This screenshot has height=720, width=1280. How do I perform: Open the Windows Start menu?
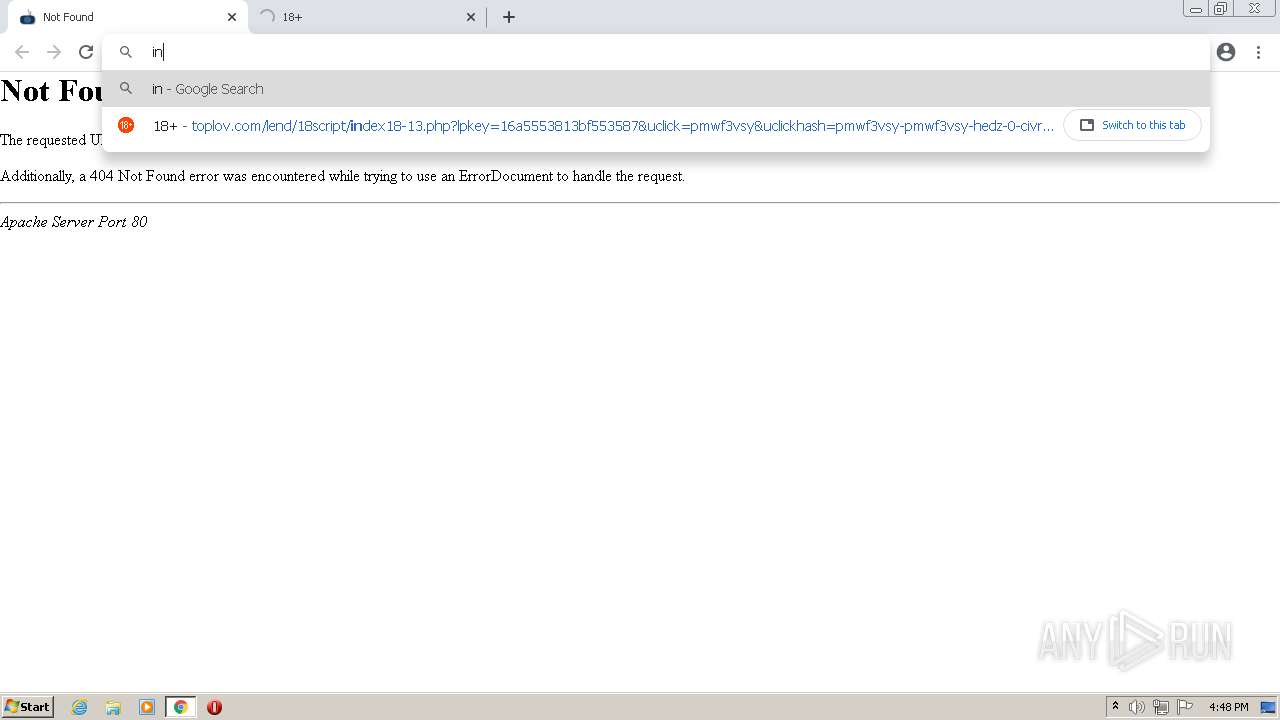(x=28, y=707)
